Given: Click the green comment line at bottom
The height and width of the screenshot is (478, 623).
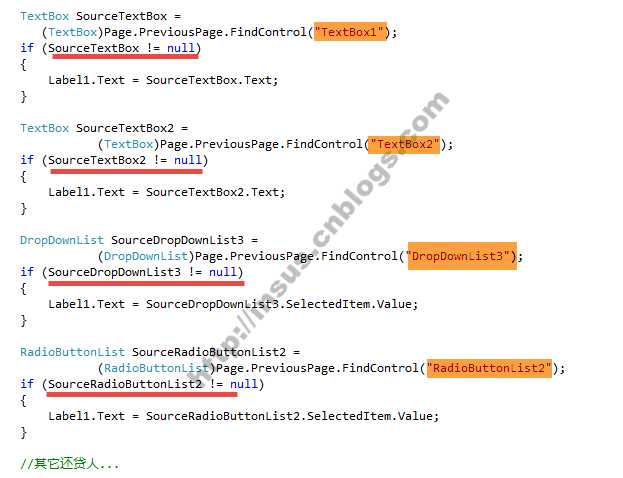Looking at the screenshot, I should (x=70, y=464).
